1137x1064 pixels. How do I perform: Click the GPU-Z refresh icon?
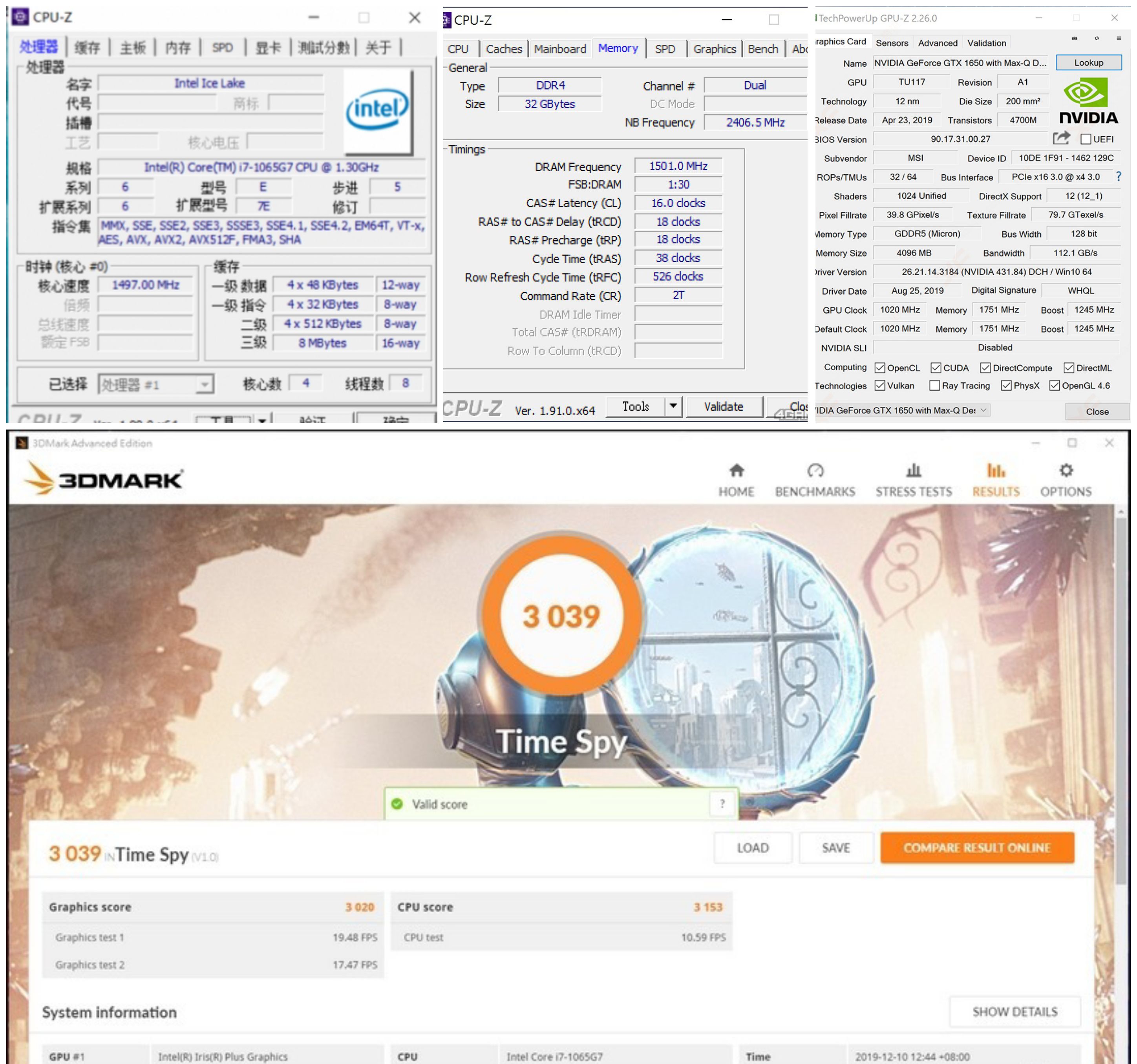click(1097, 39)
